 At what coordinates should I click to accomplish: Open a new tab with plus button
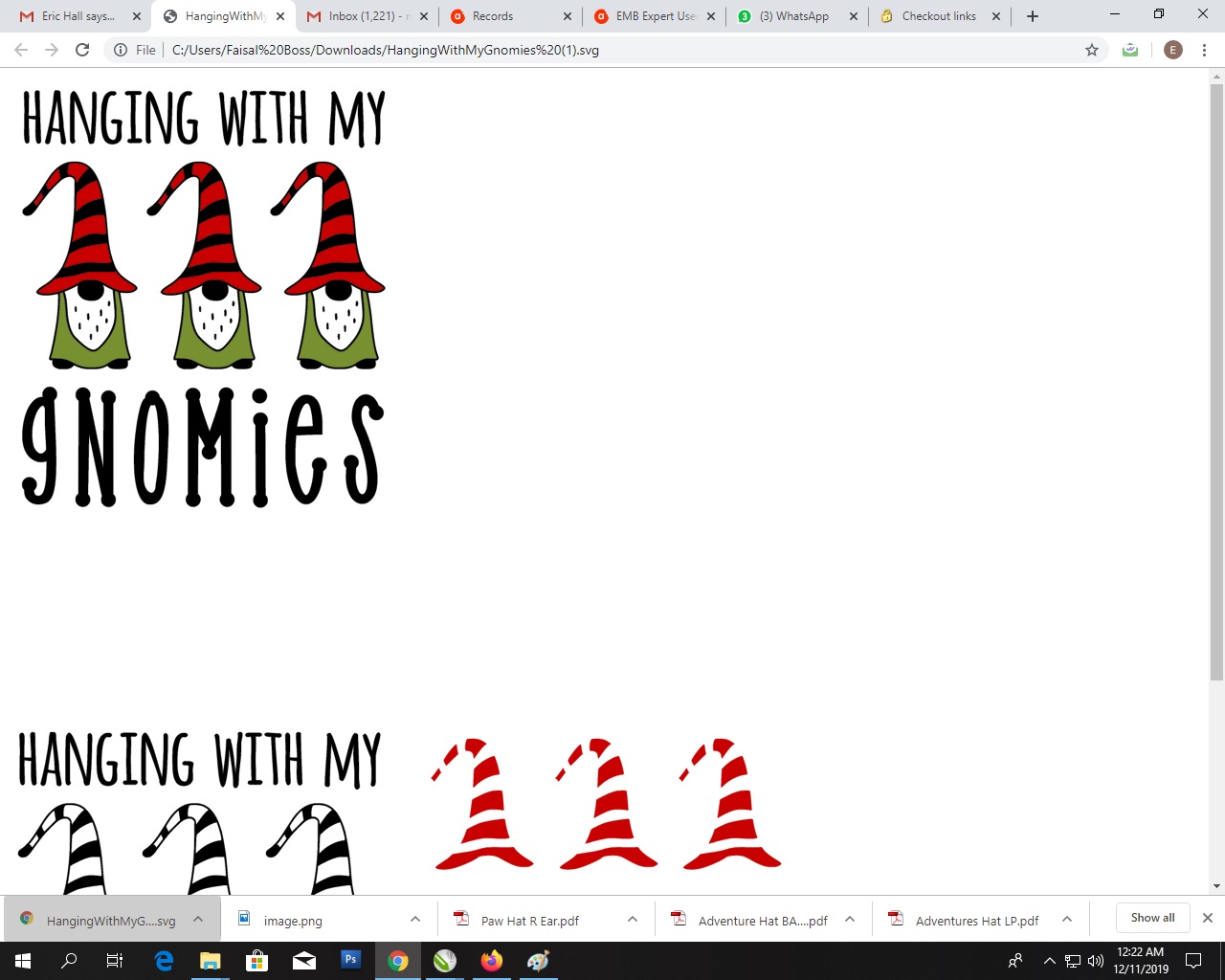tap(1033, 16)
